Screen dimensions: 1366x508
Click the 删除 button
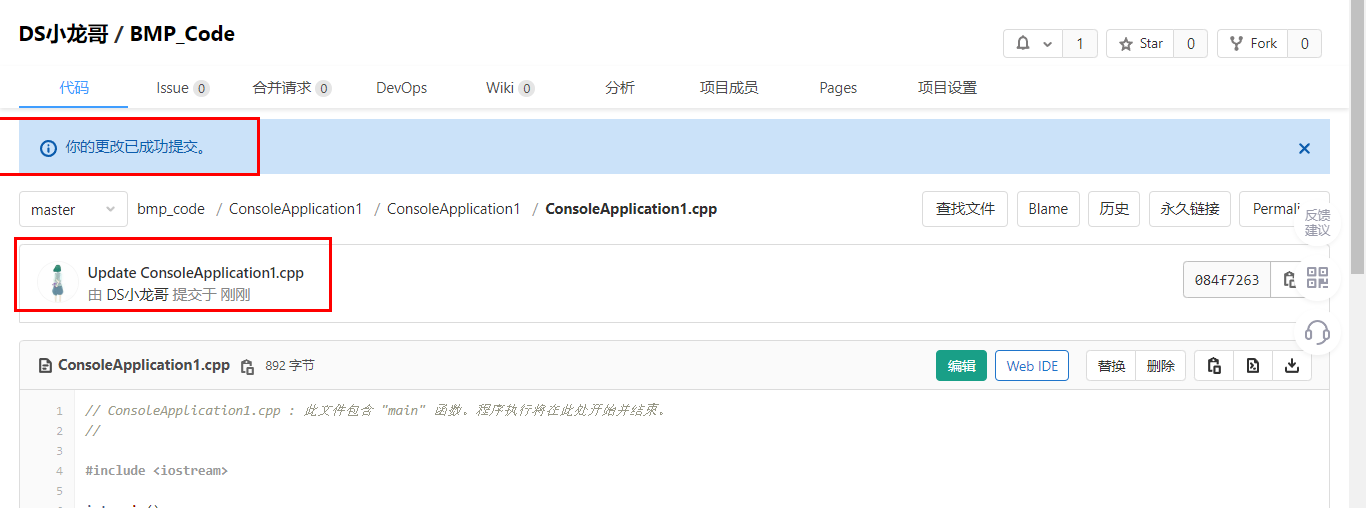[x=1160, y=366]
